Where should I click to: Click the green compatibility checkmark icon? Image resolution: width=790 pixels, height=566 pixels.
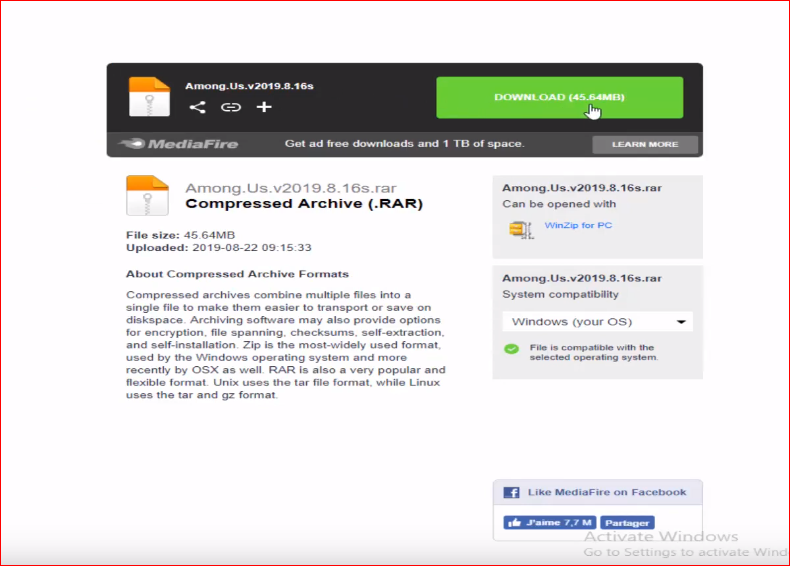pos(511,349)
